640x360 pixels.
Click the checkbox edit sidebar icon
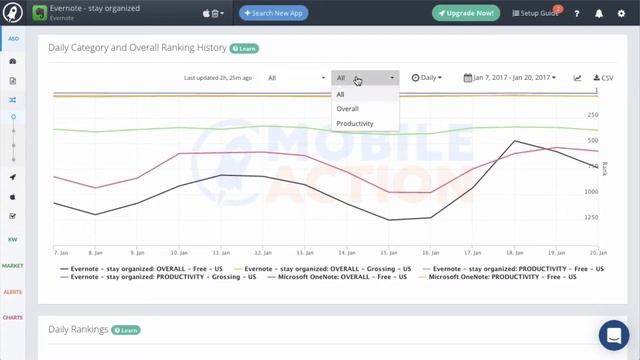pyautogui.click(x=13, y=216)
